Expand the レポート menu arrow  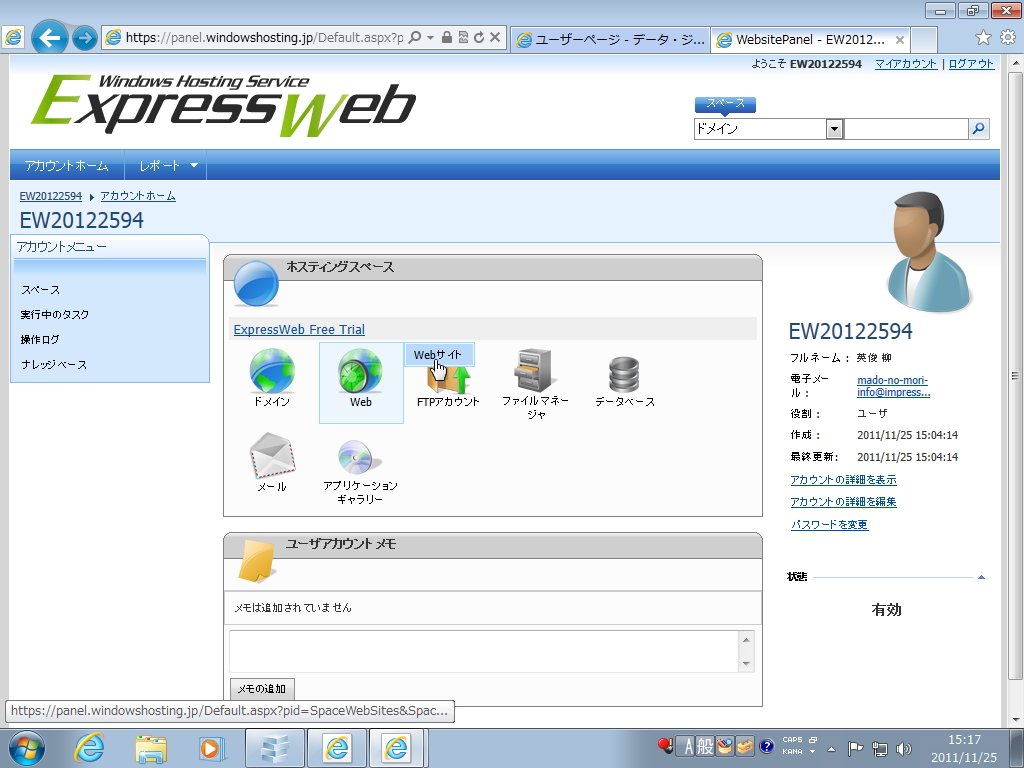click(194, 165)
